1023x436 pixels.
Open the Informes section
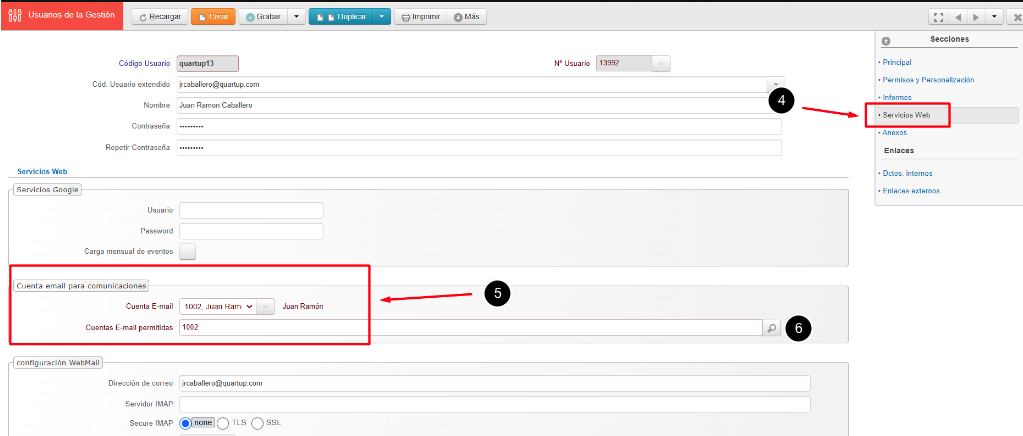pyautogui.click(x=895, y=97)
